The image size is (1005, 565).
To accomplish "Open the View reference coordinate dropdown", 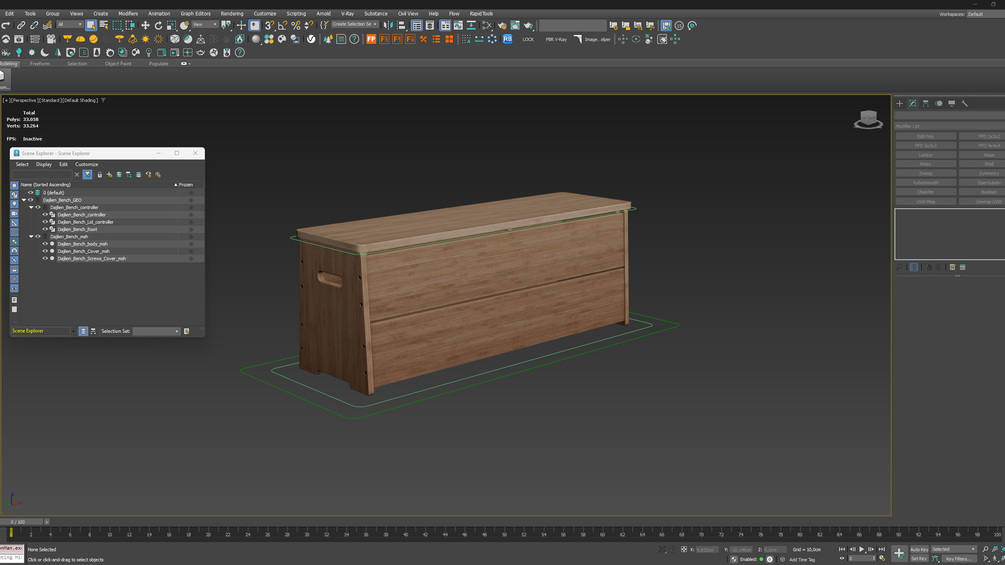I will (205, 25).
